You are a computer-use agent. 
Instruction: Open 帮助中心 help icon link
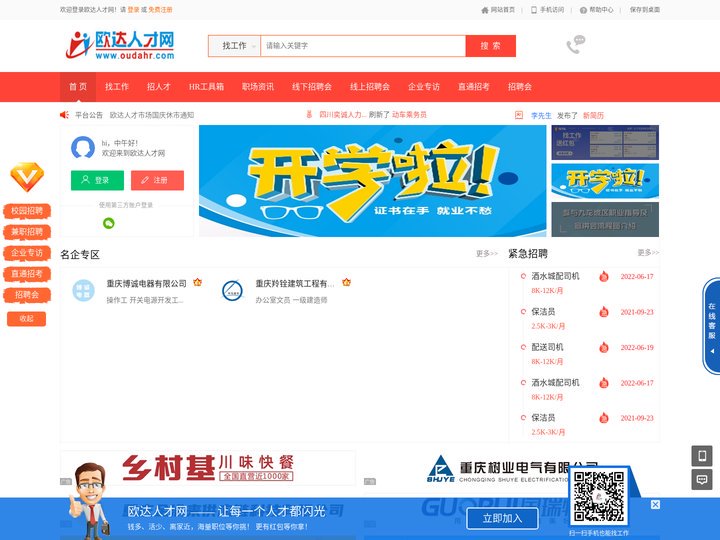[x=596, y=10]
